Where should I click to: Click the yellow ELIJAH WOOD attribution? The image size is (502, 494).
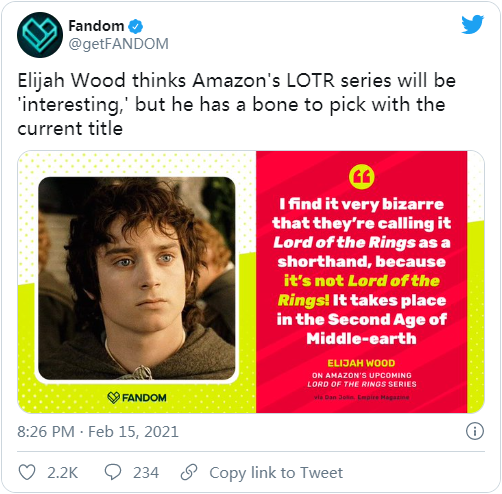[361, 363]
